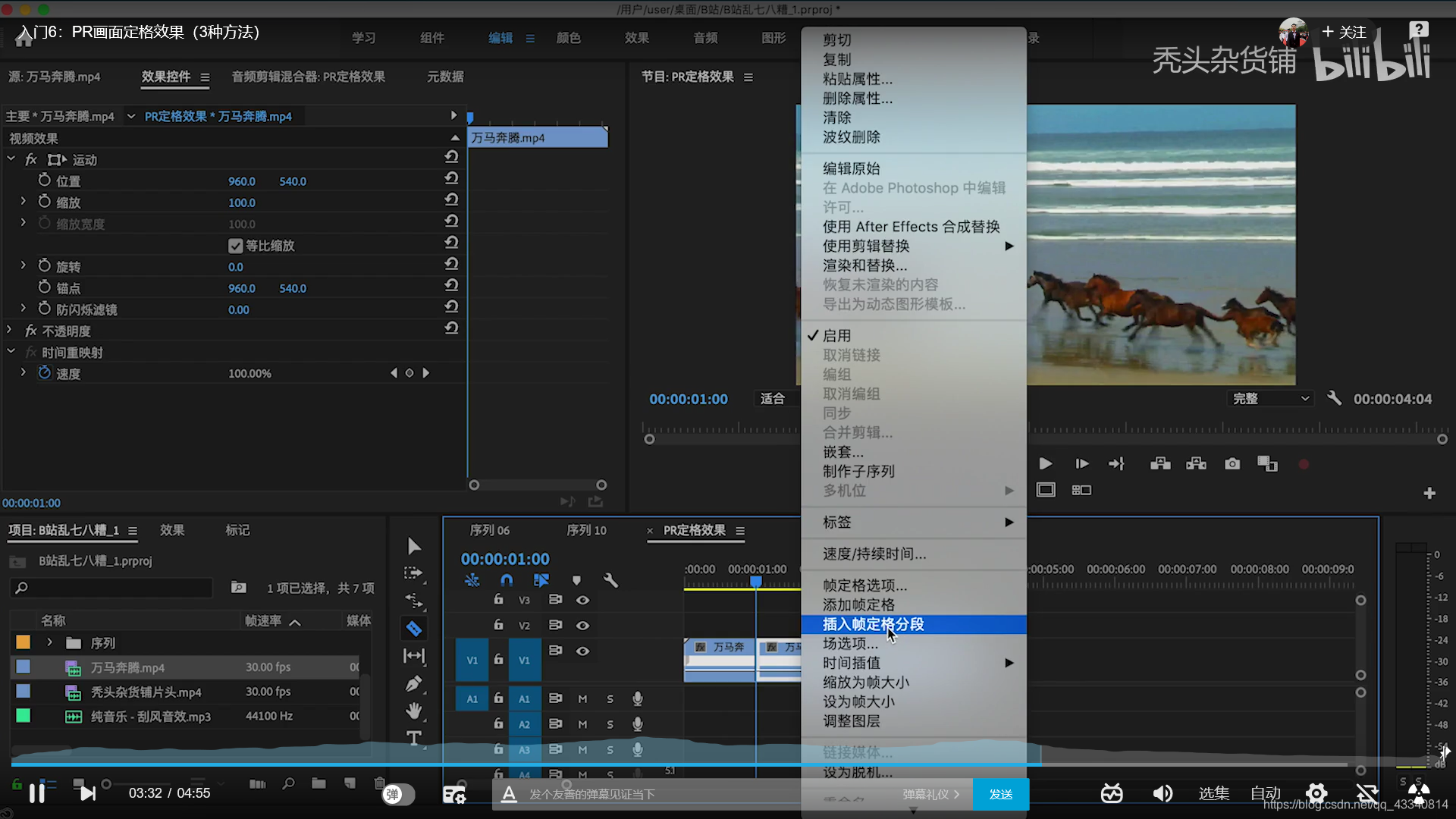Reset the 位置 position parameter
Image resolution: width=1456 pixels, height=819 pixels.
click(451, 178)
